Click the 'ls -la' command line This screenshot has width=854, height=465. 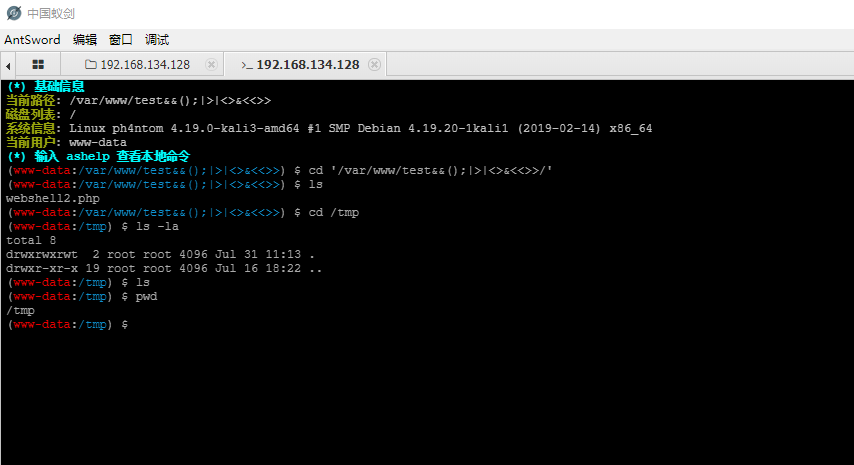(x=93, y=227)
